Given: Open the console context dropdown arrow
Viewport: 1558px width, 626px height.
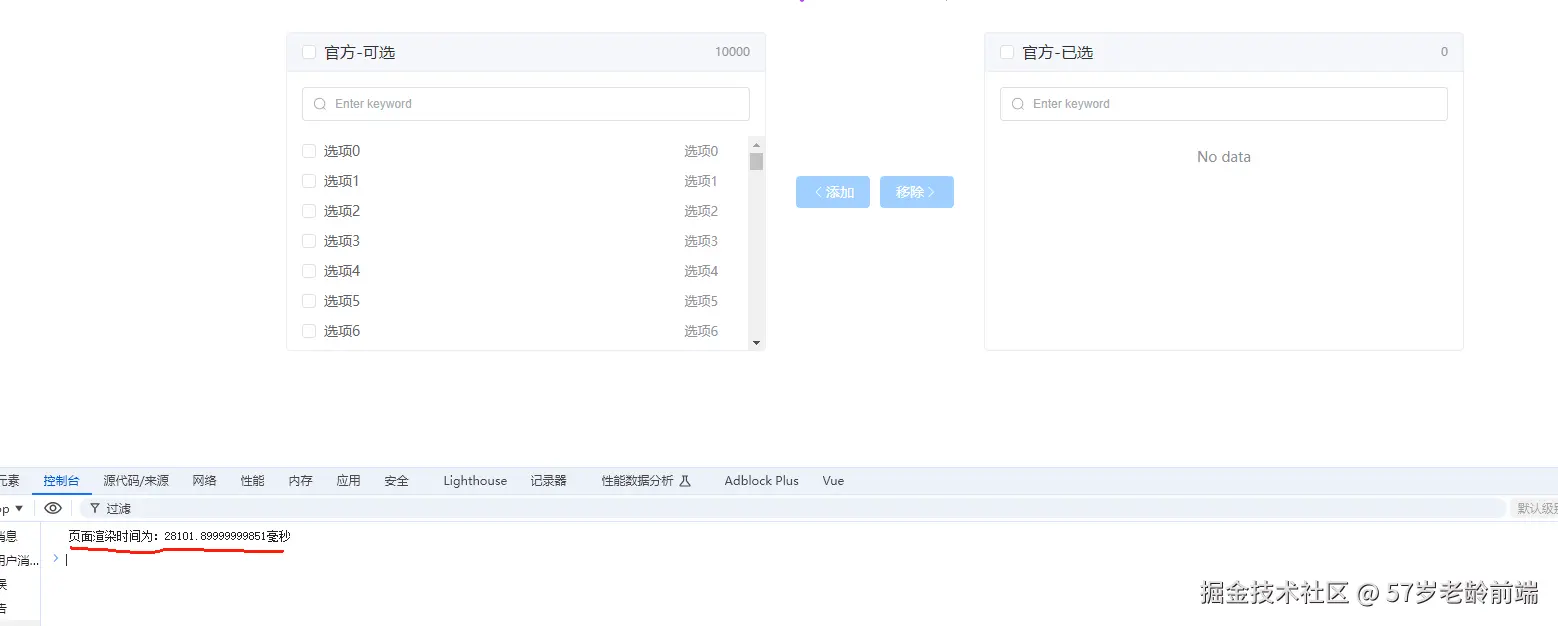Looking at the screenshot, I should coord(19,509).
